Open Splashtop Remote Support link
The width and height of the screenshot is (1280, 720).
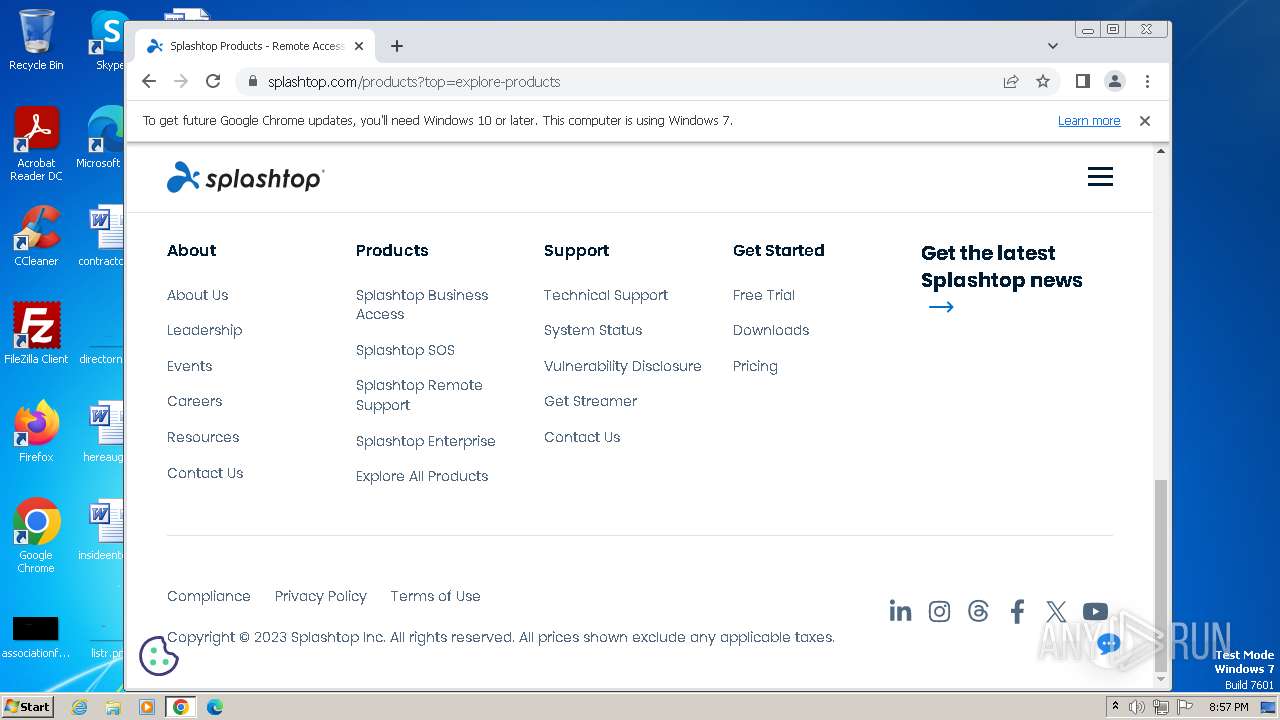coord(419,395)
